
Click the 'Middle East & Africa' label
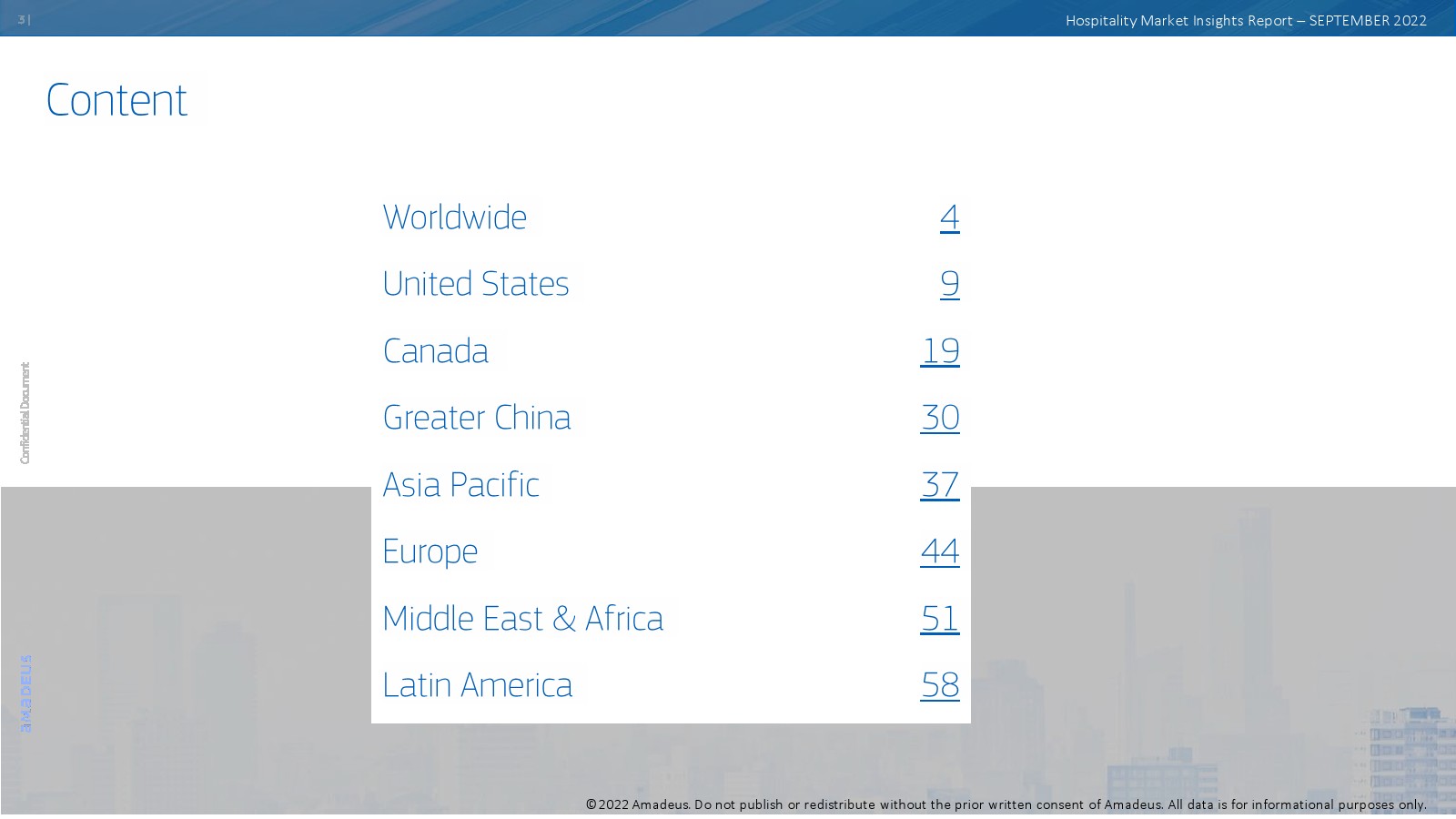[522, 619]
